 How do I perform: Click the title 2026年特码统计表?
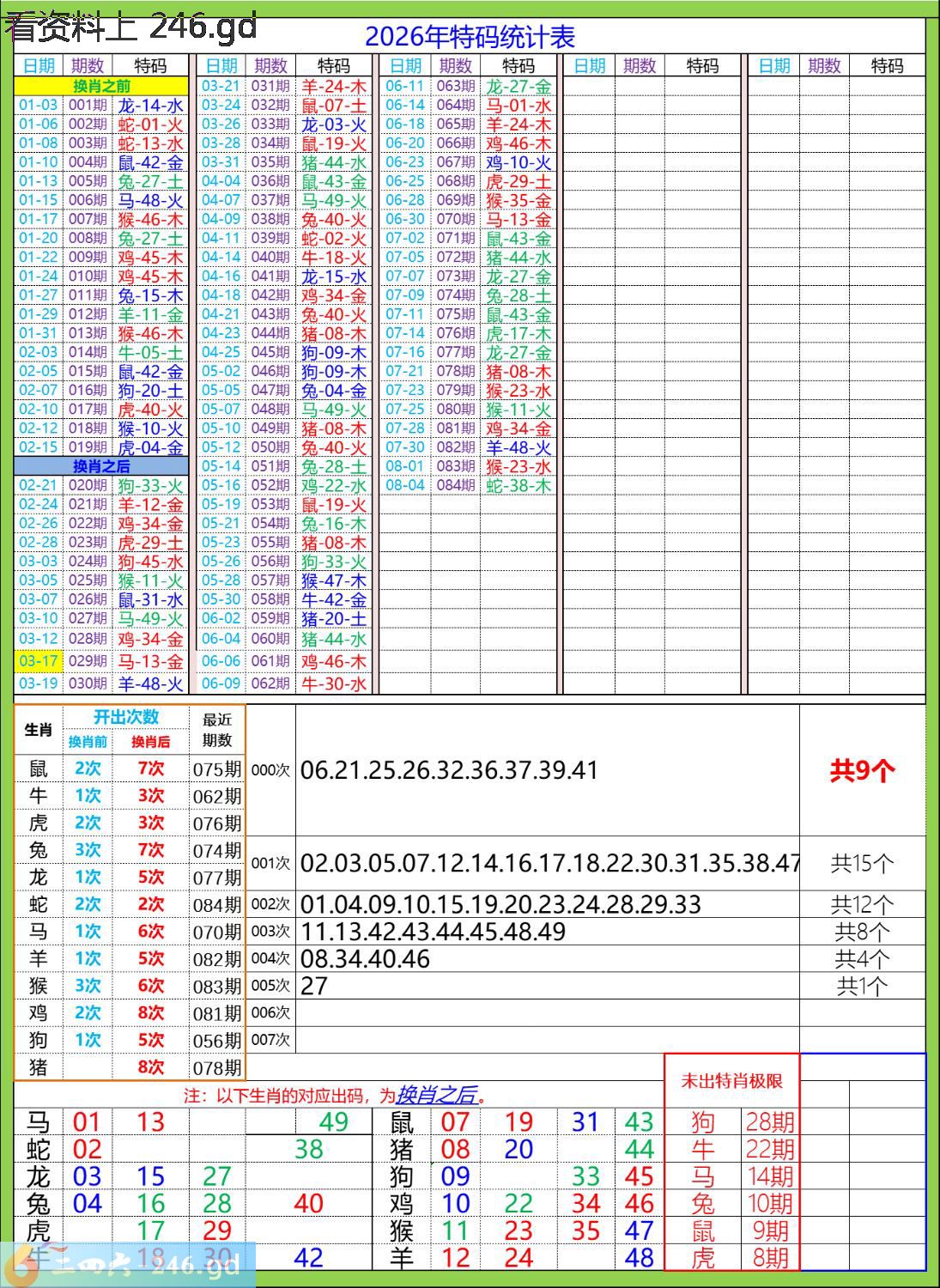470,36
